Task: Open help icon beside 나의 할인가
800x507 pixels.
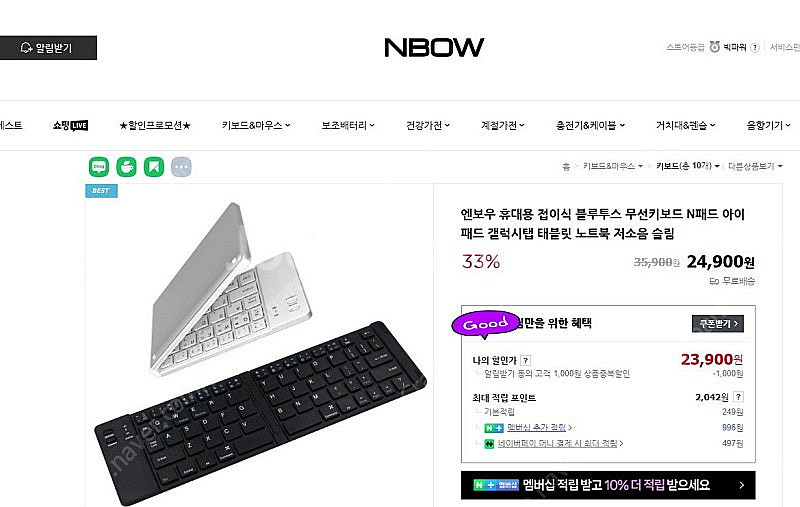Action: tap(526, 360)
